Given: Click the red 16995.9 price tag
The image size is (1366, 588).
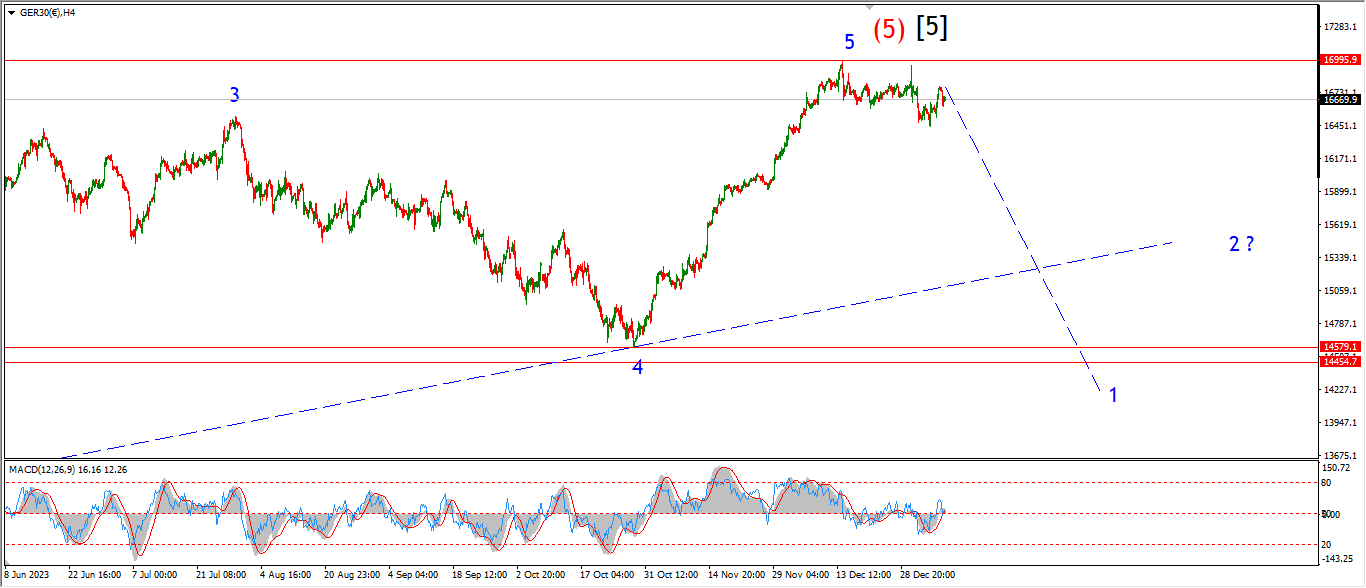Looking at the screenshot, I should 1340,60.
